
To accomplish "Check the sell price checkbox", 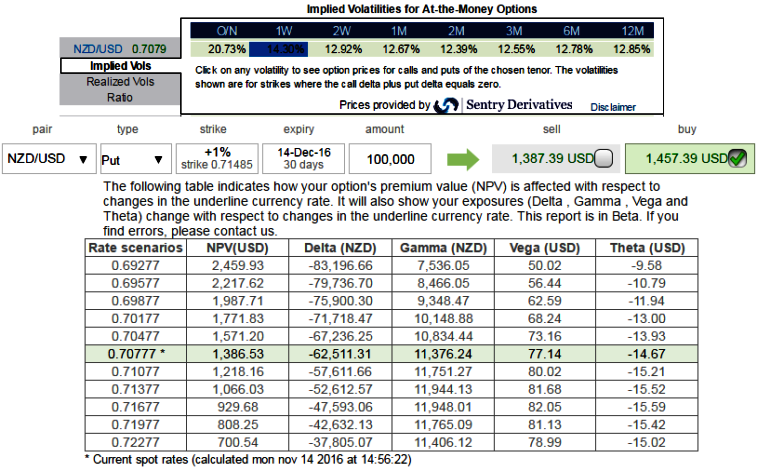I will coord(603,158).
